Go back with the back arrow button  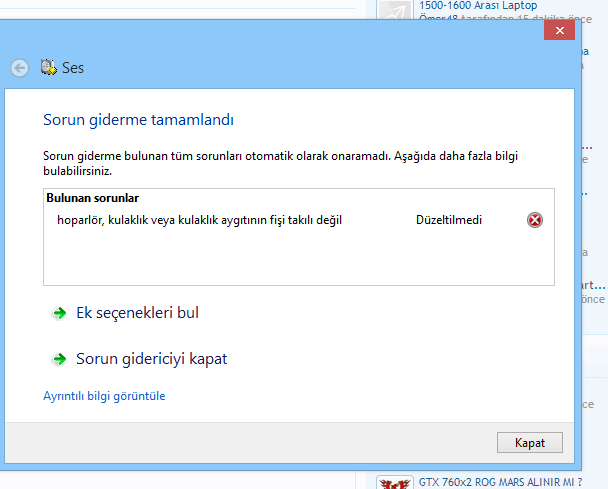pos(19,68)
